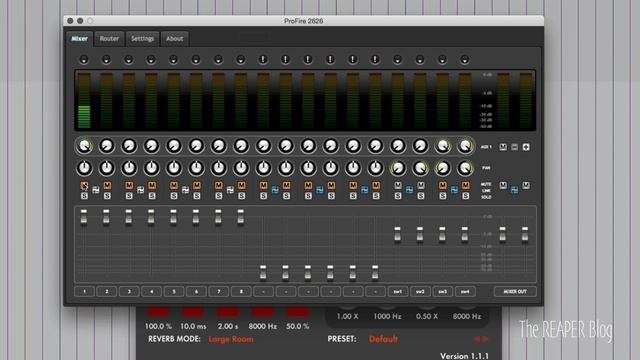Screen dimensions: 640x360
Task: Click the Version 1.1.1 text
Action: [464, 356]
